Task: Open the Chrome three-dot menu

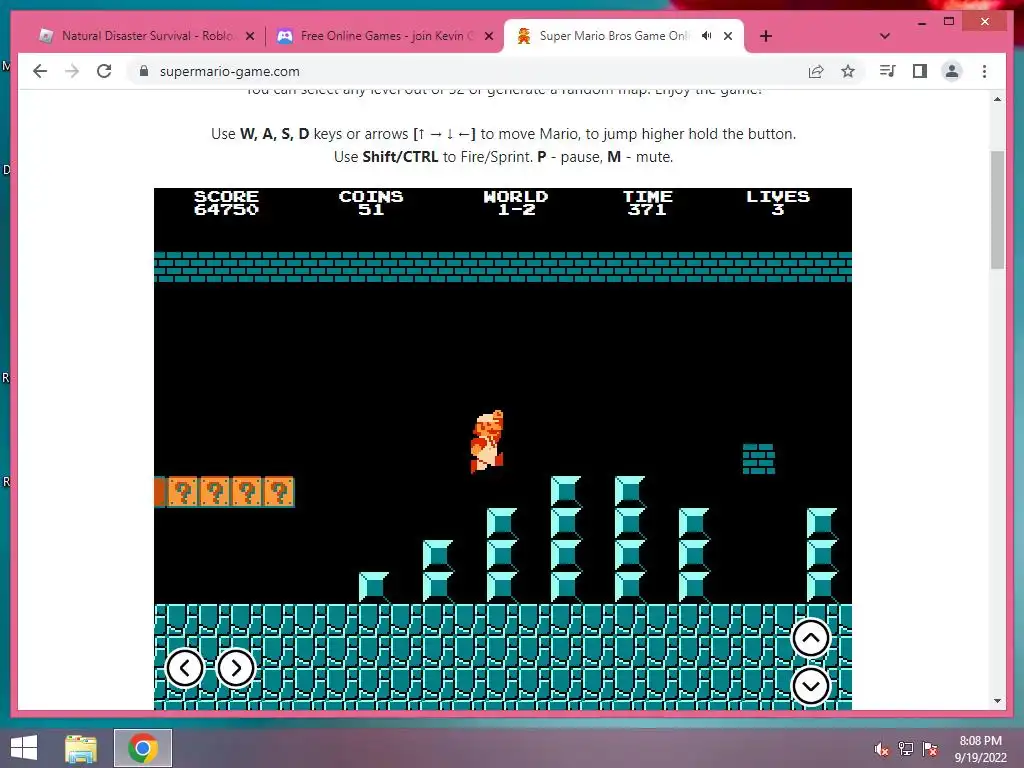Action: click(x=984, y=71)
